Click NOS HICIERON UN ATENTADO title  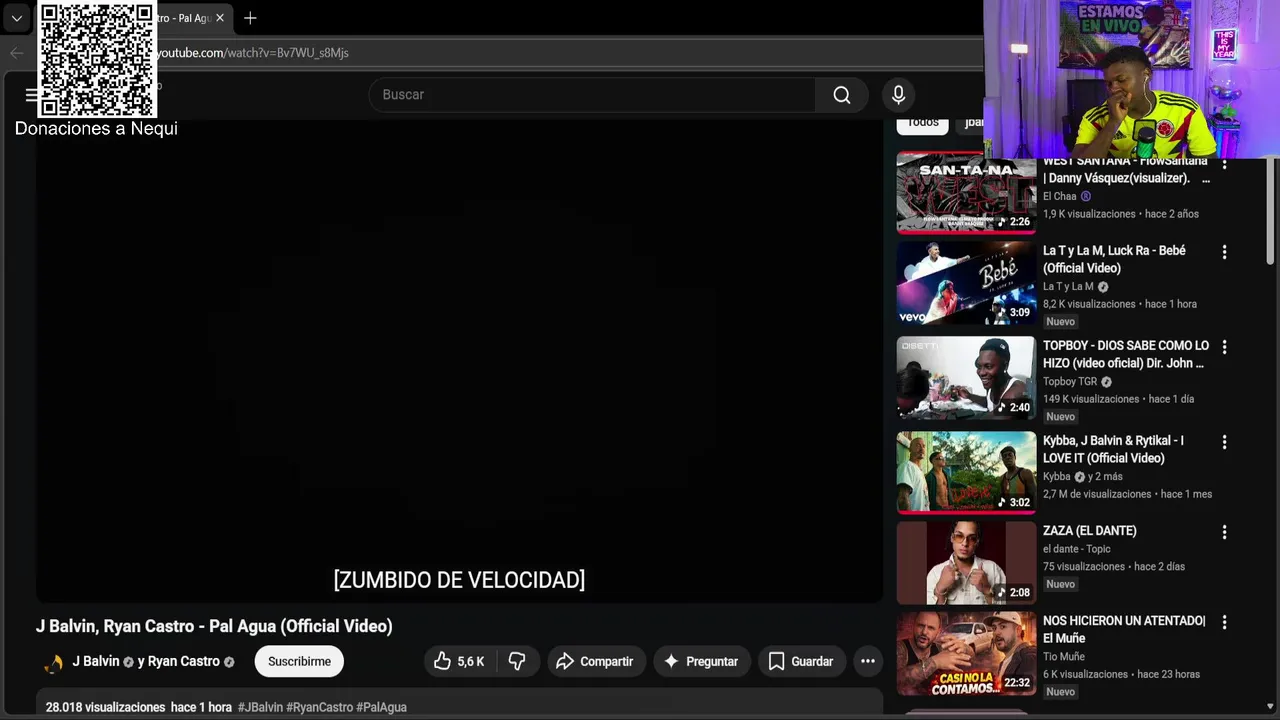point(1124,629)
